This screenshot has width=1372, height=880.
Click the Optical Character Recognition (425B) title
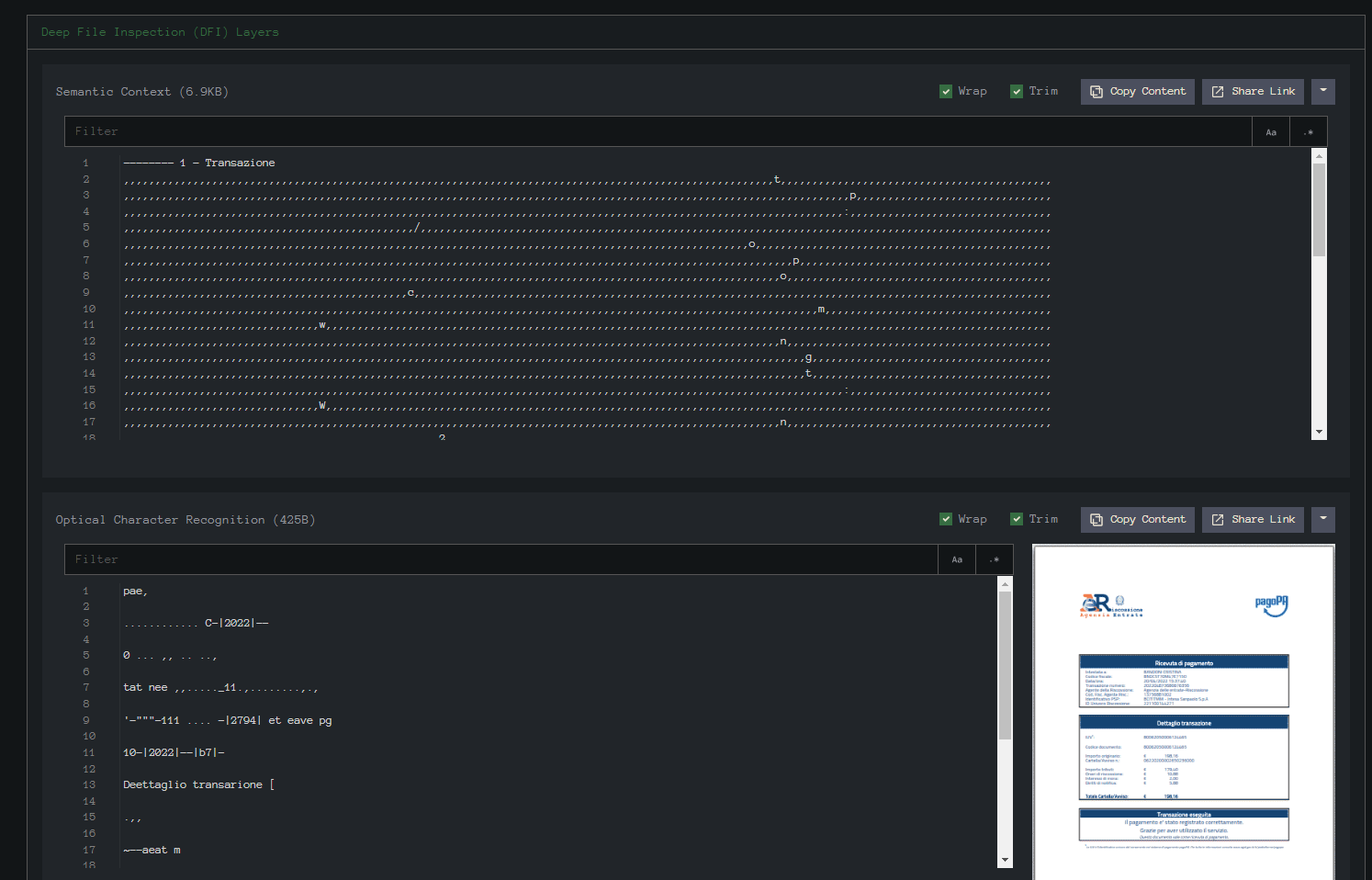(x=186, y=520)
